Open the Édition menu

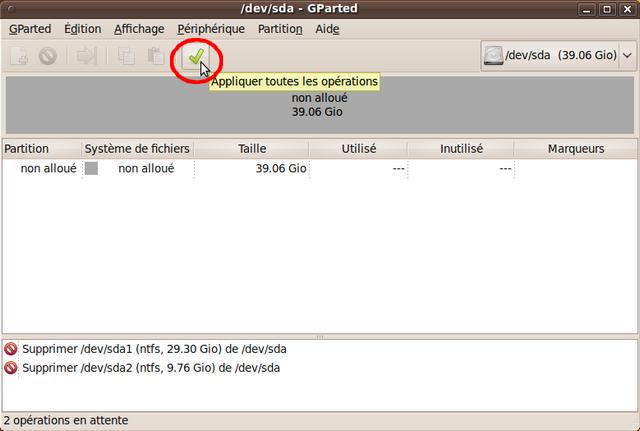click(82, 29)
